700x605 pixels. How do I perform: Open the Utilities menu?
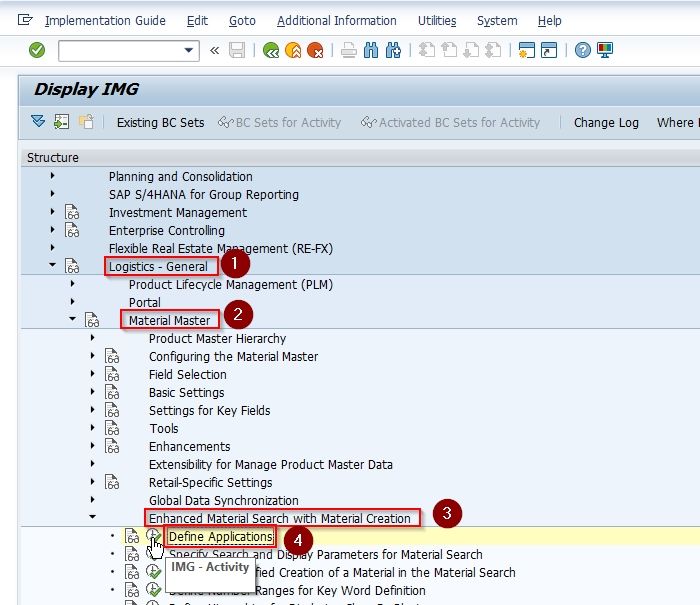pyautogui.click(x=437, y=21)
